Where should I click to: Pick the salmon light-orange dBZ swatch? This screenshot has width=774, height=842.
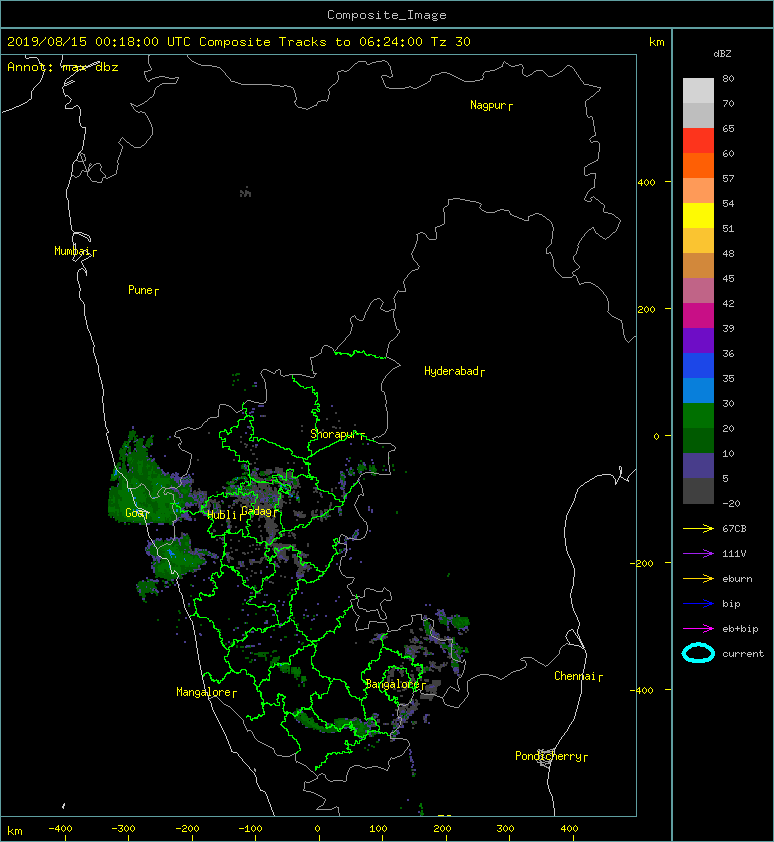[x=698, y=190]
